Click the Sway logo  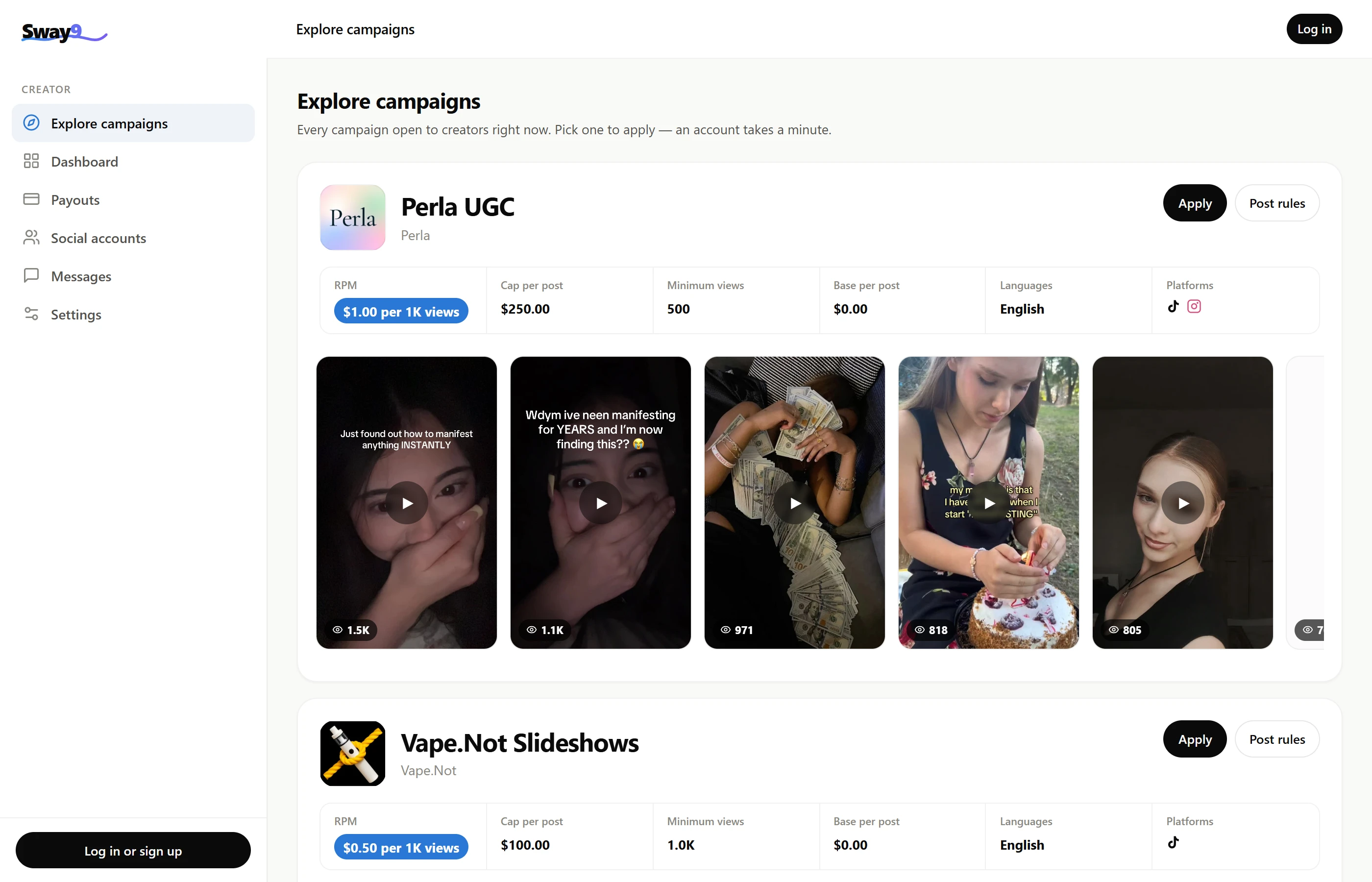(64, 32)
